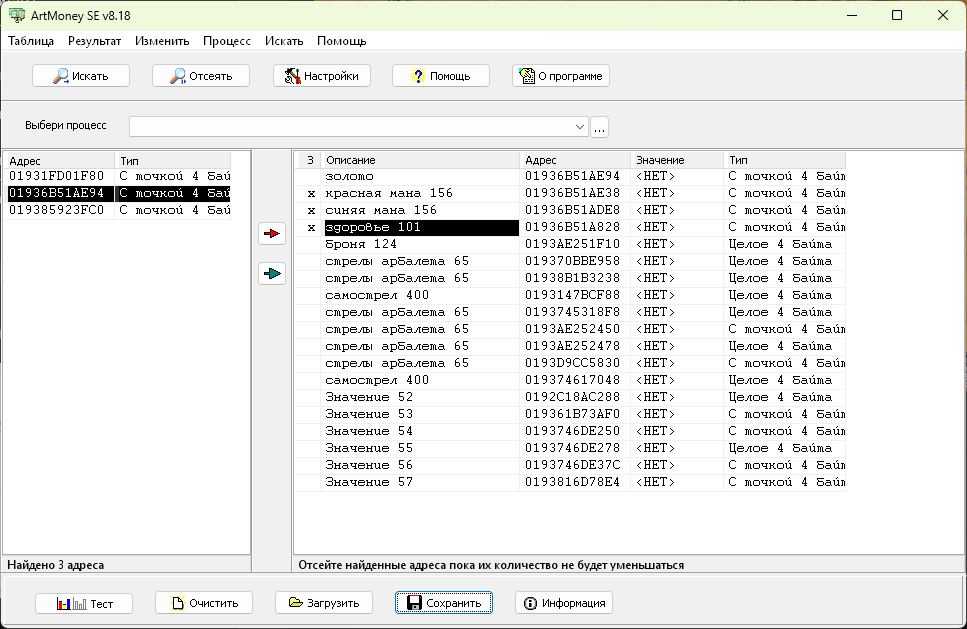
Task: Toggle freeze mark for красная мана 156
Action: coord(310,194)
